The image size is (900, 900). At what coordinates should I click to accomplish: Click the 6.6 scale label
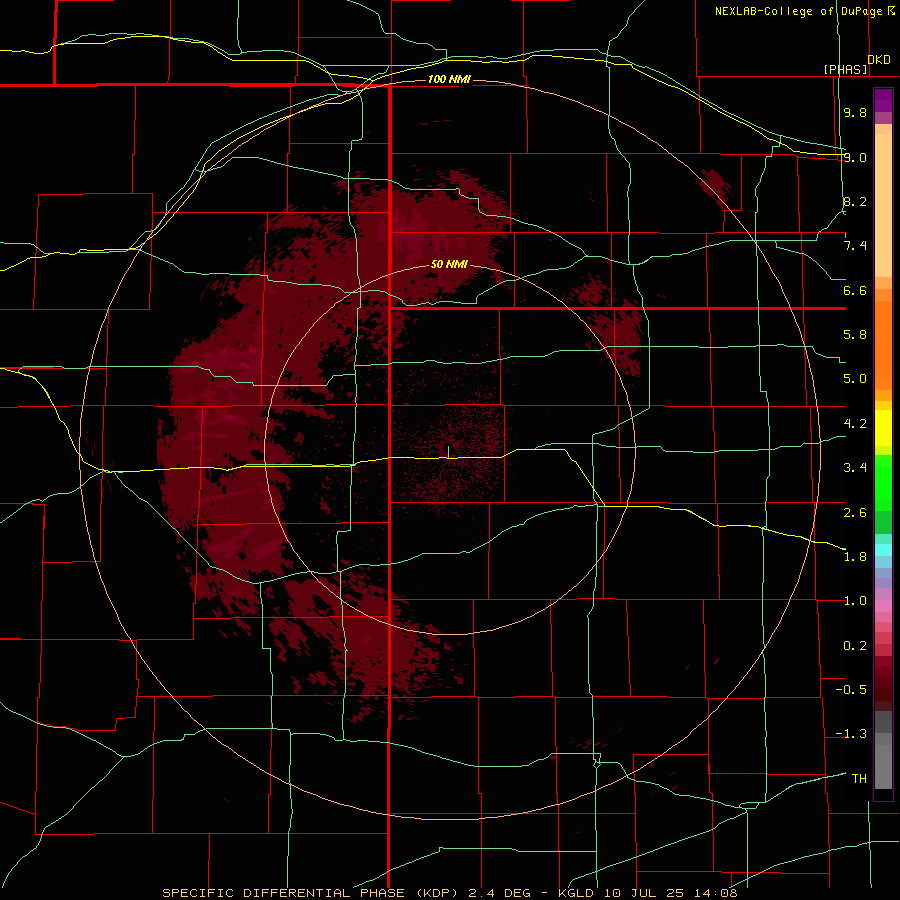click(855, 290)
